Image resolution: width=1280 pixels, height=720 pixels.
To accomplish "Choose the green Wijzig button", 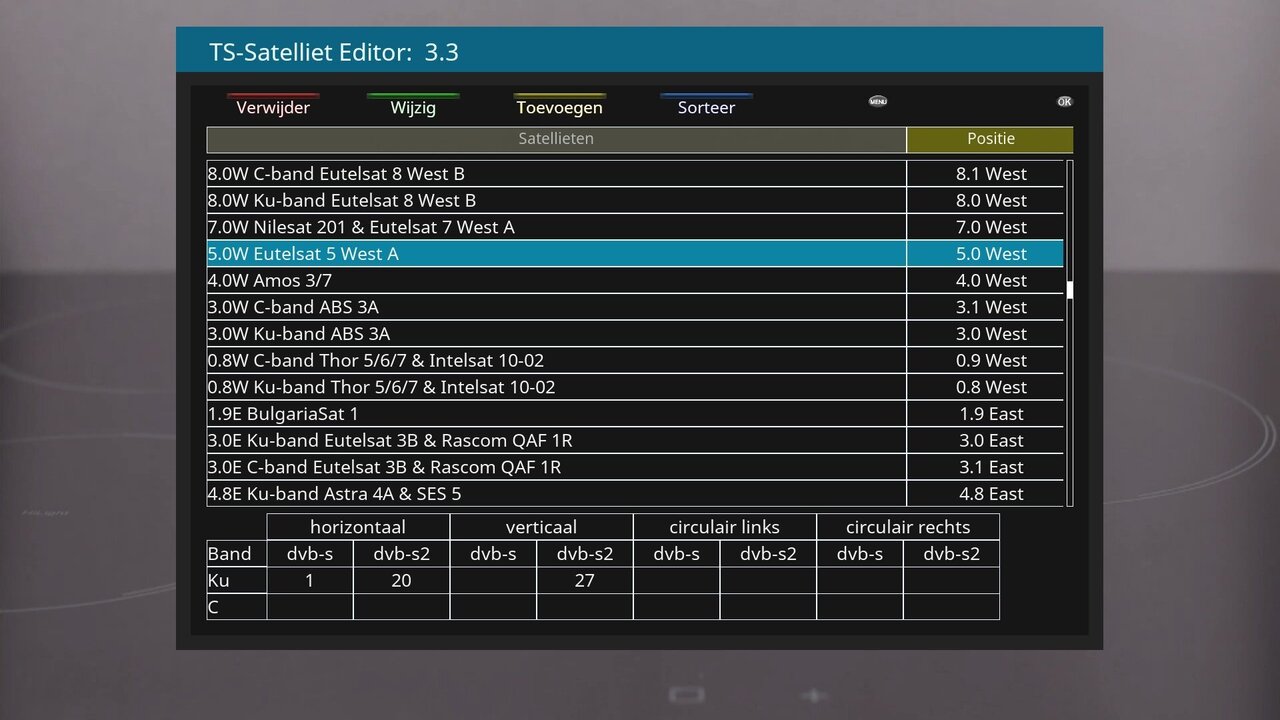I will 413,106.
